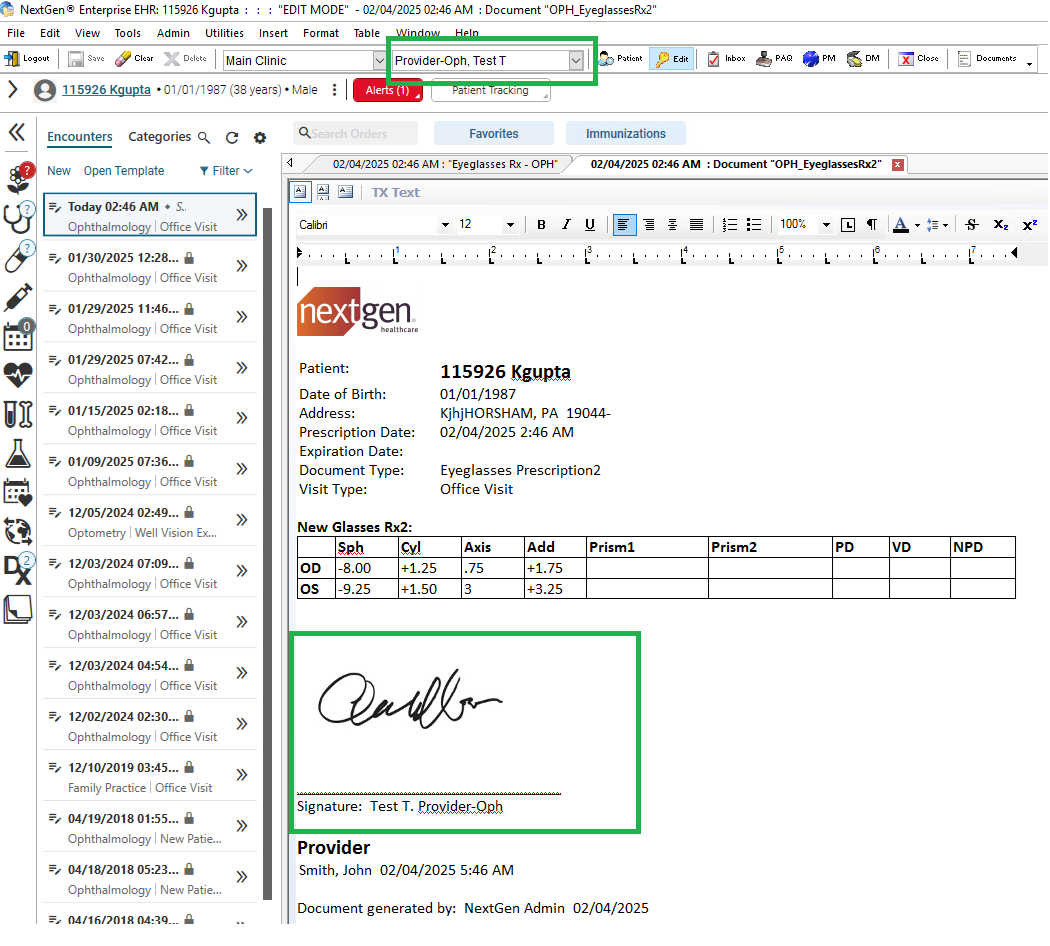The width and height of the screenshot is (1050, 946).
Task: Expand the Today 02:46 AM encounter
Action: (x=242, y=215)
